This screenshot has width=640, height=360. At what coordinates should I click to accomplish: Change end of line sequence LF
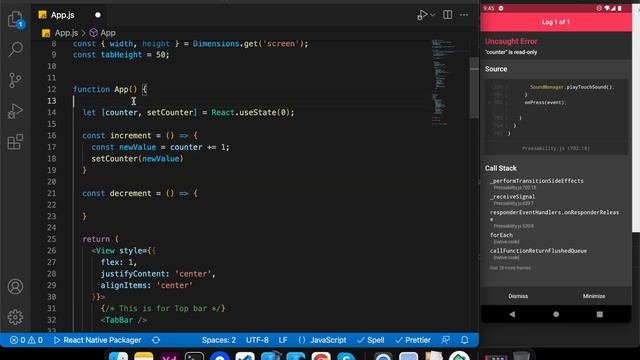(x=283, y=340)
